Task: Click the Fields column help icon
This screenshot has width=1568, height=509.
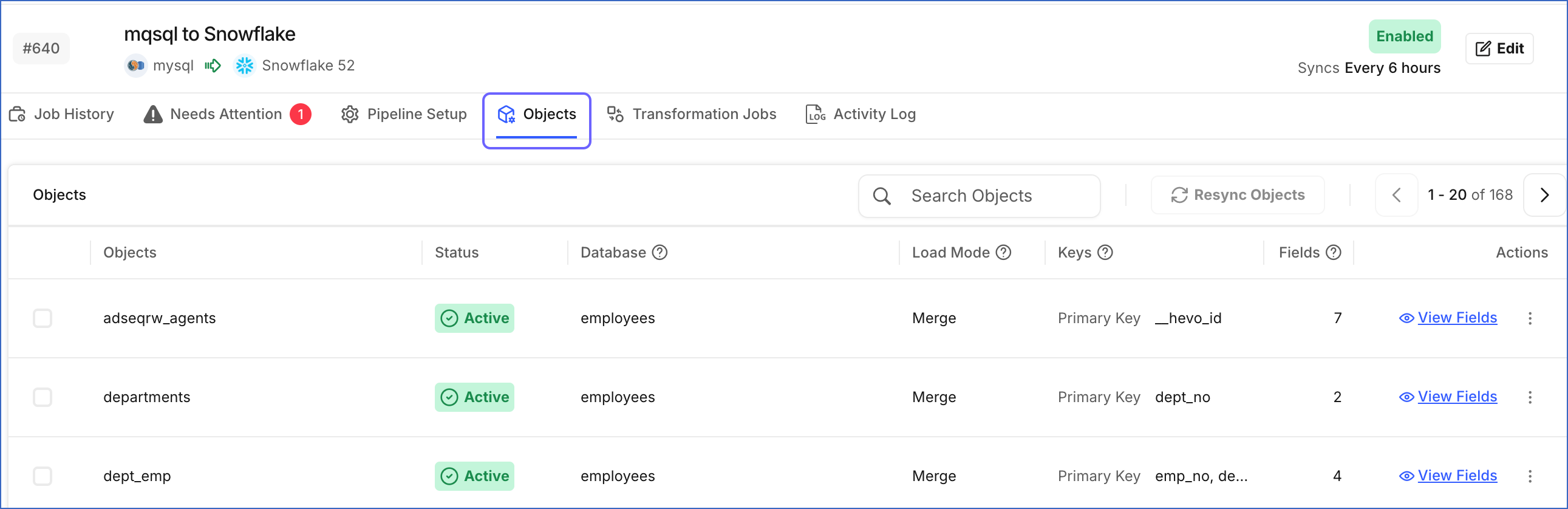Action: click(x=1333, y=252)
